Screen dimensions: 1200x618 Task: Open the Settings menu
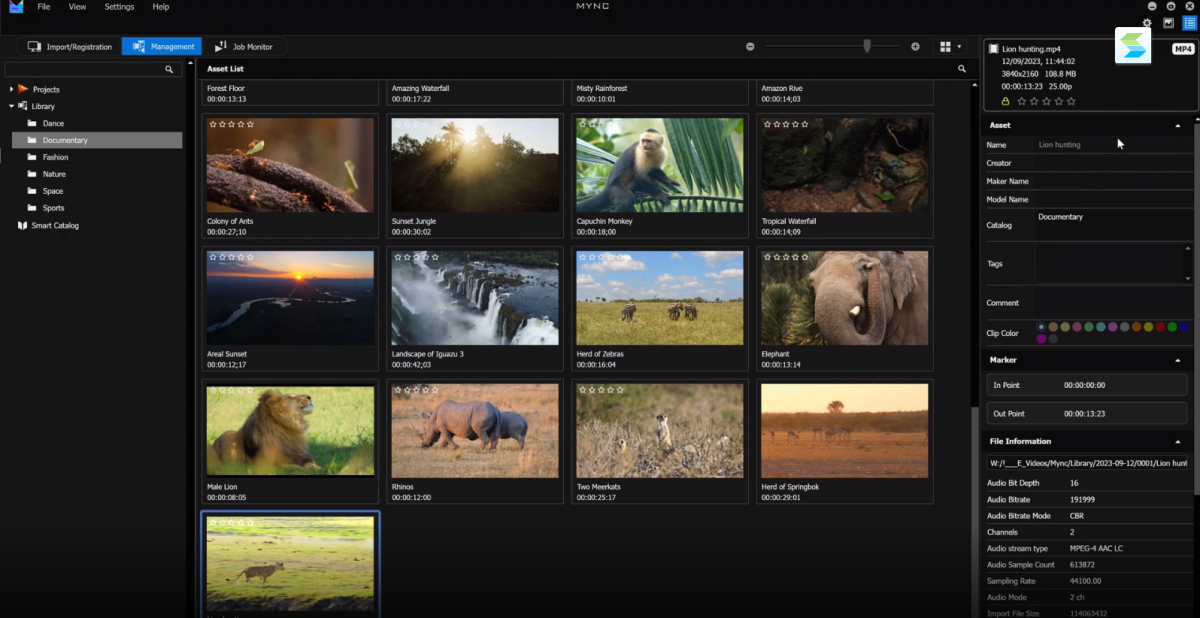point(119,7)
